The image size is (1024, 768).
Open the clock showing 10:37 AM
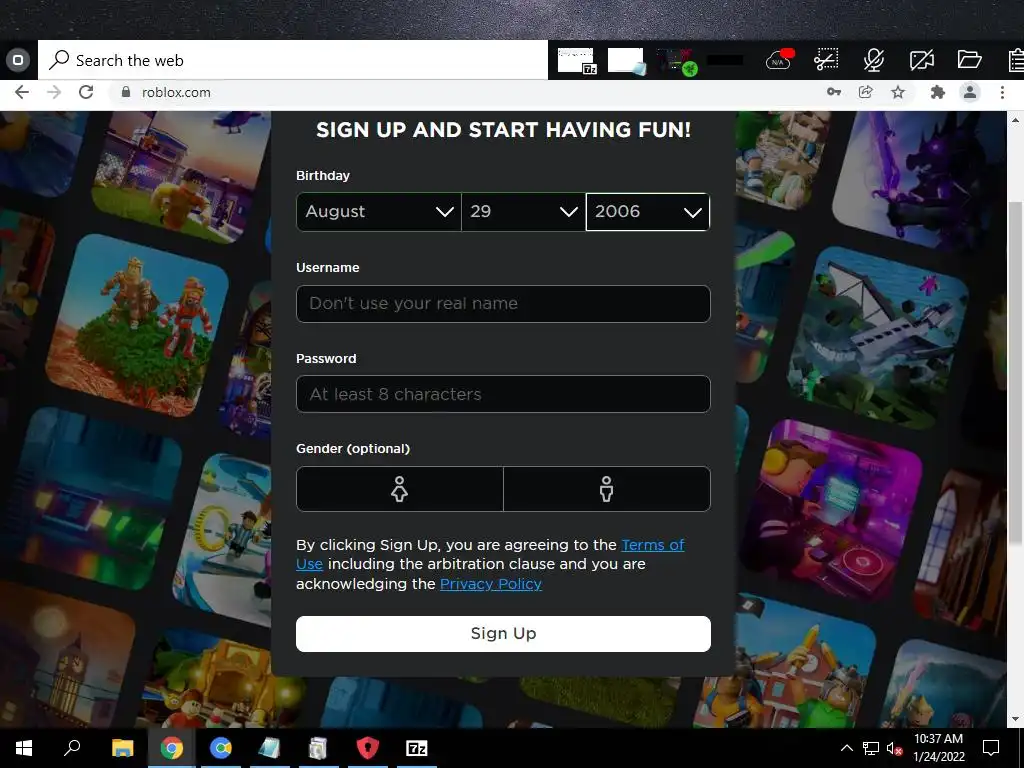tap(938, 748)
